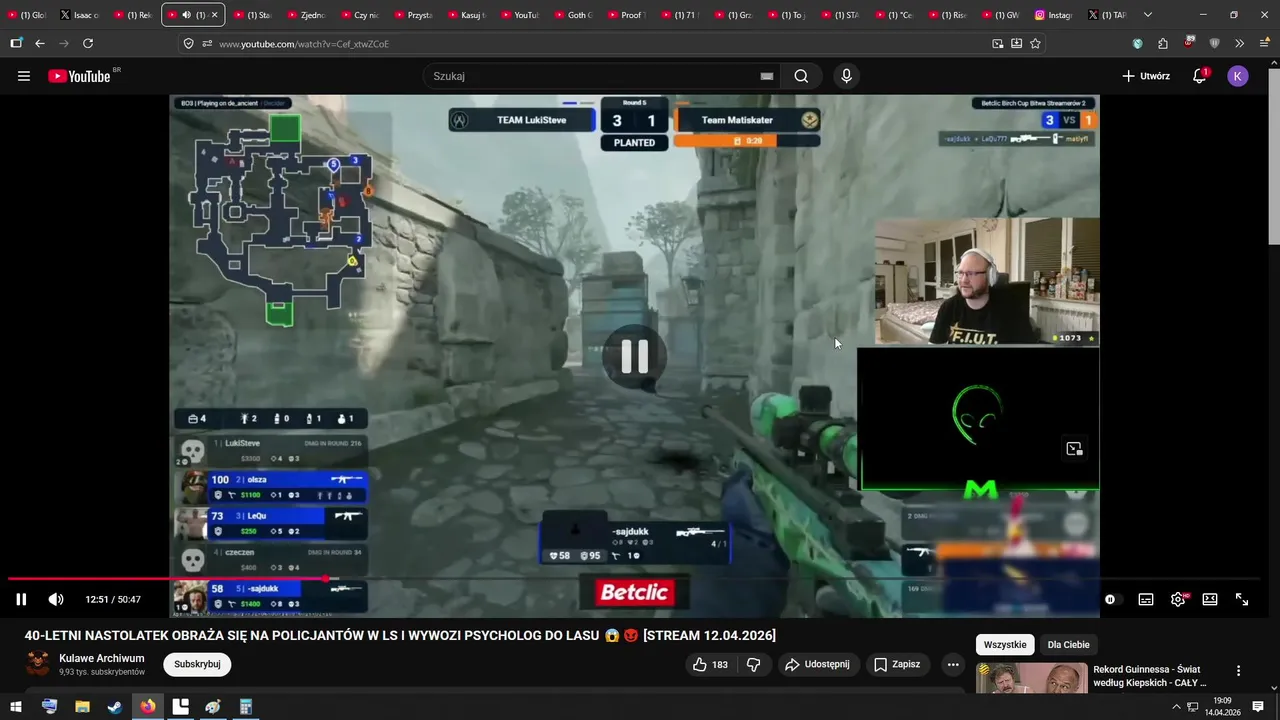This screenshot has width=1280, height=720.
Task: Show hidden system tray icons chevron
Action: click(1177, 707)
